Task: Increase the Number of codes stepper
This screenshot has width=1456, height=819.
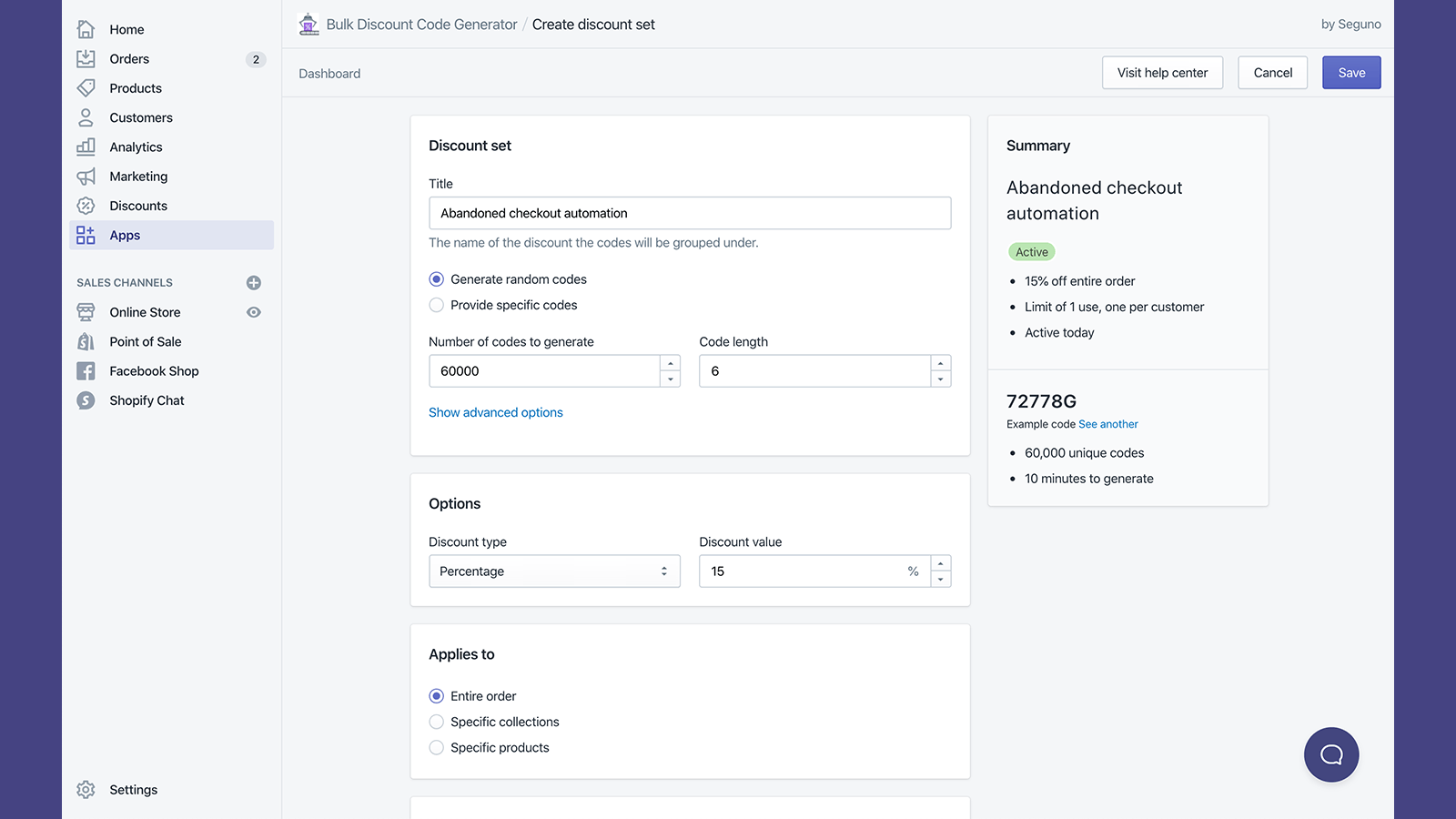Action: pyautogui.click(x=671, y=363)
